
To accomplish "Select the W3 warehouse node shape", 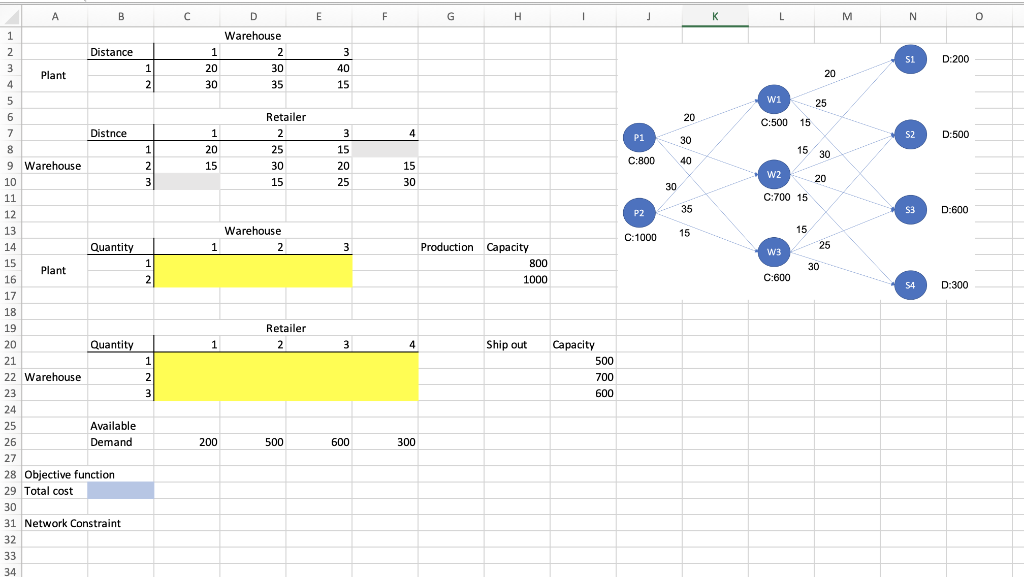I will (x=773, y=252).
